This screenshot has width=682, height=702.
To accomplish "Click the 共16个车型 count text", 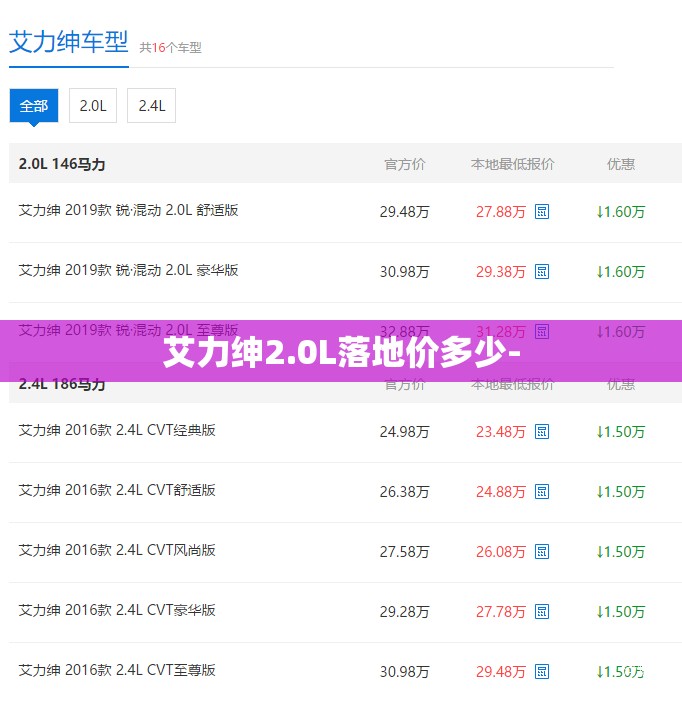I will coord(170,47).
